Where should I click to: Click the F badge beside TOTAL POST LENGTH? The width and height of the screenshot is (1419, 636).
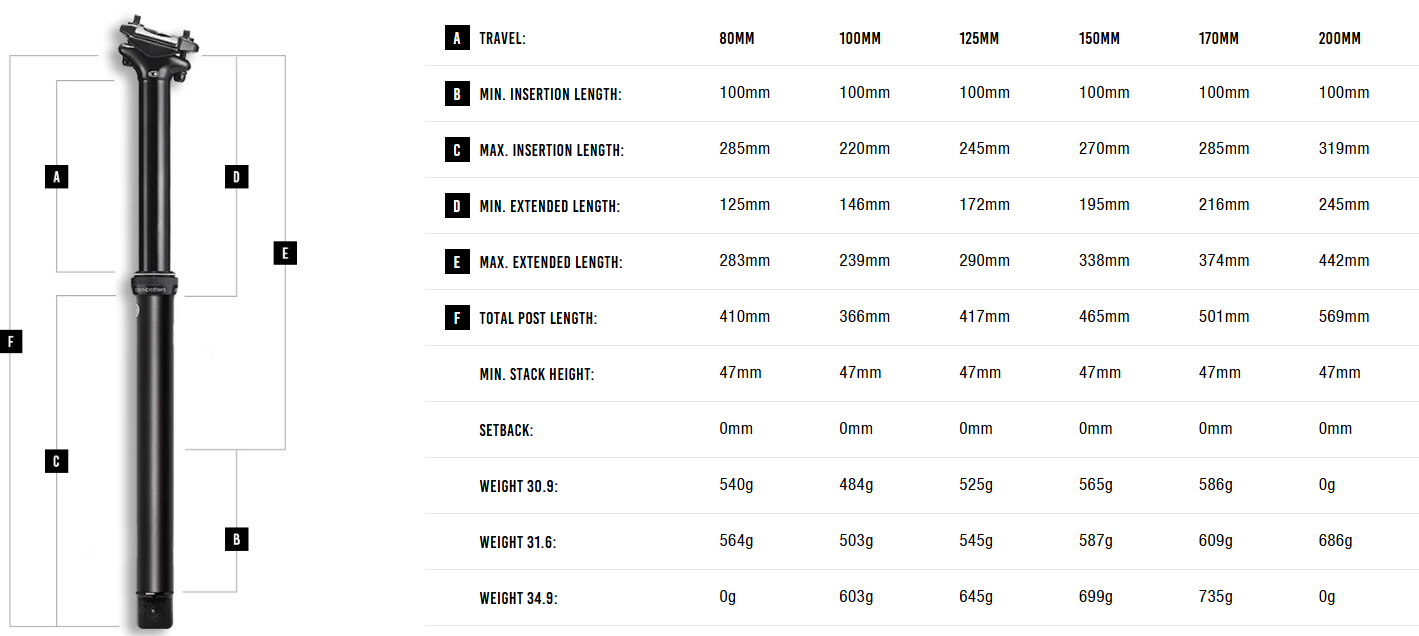(456, 318)
